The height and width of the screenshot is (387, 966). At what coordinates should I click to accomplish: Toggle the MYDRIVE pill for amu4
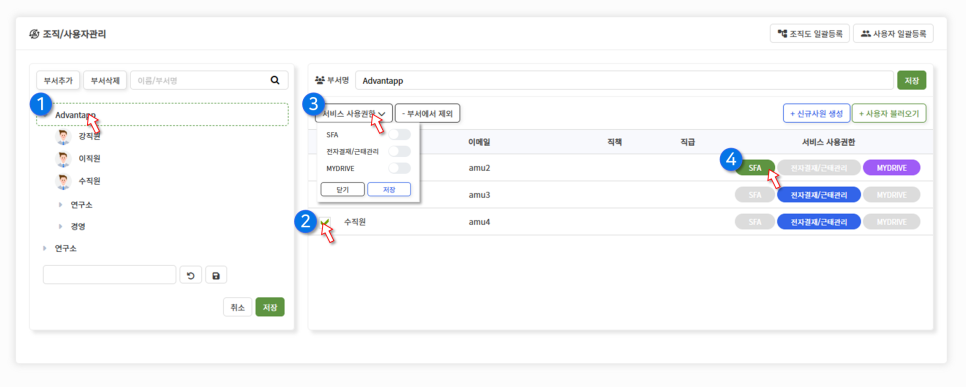[x=891, y=222]
